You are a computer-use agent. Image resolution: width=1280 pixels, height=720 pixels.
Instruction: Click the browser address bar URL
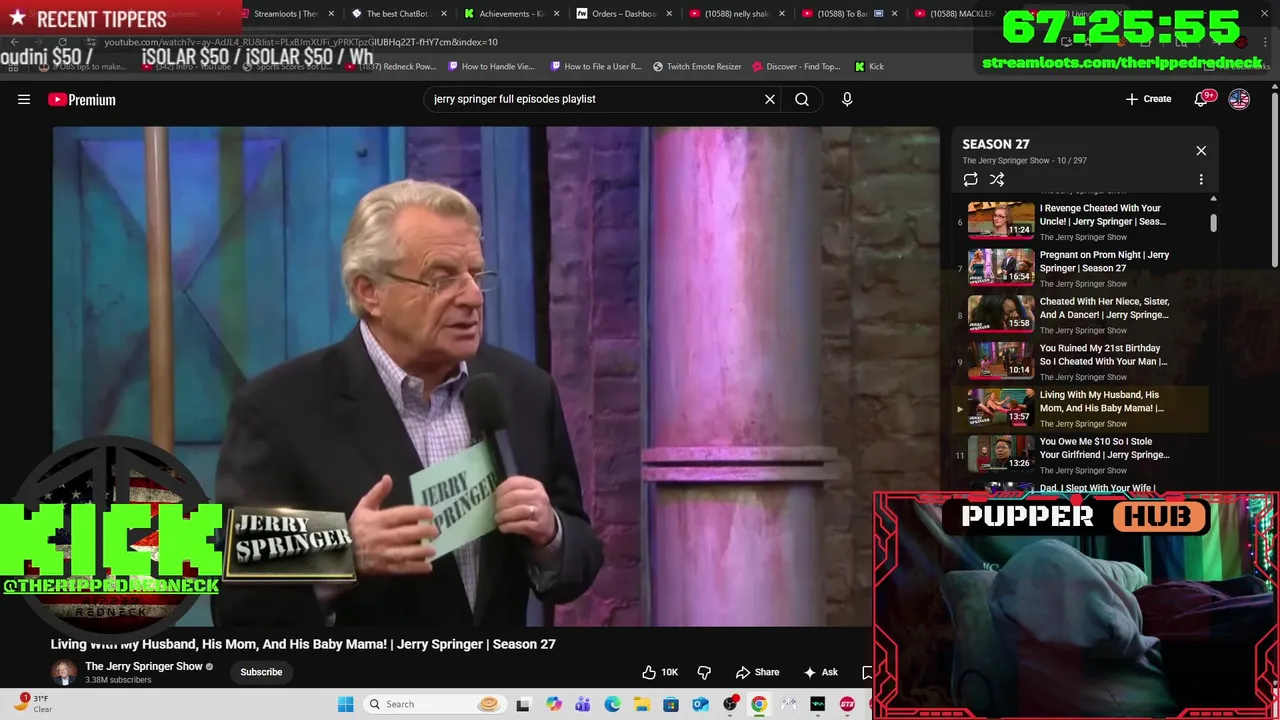click(x=300, y=42)
